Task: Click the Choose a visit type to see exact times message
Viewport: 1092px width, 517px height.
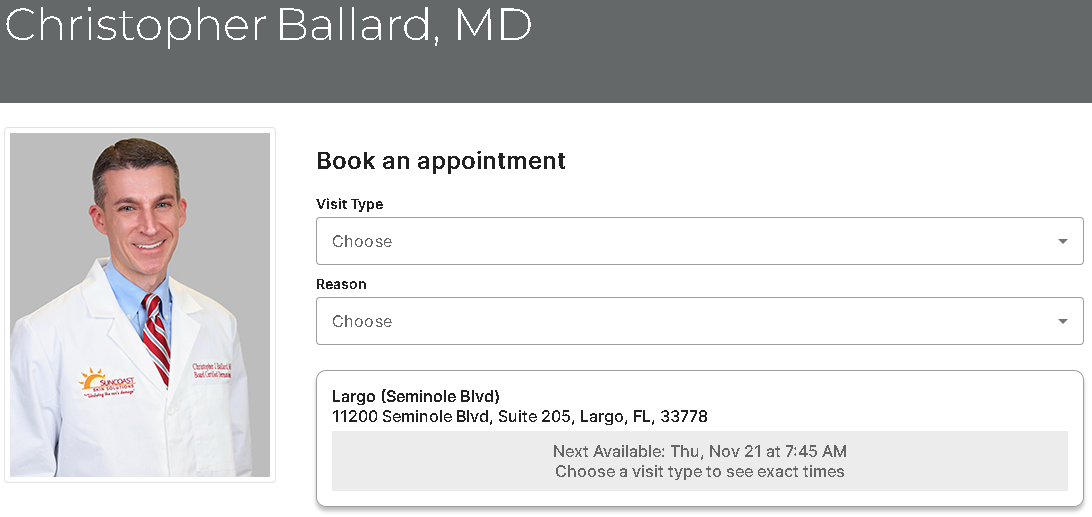Action: (699, 472)
